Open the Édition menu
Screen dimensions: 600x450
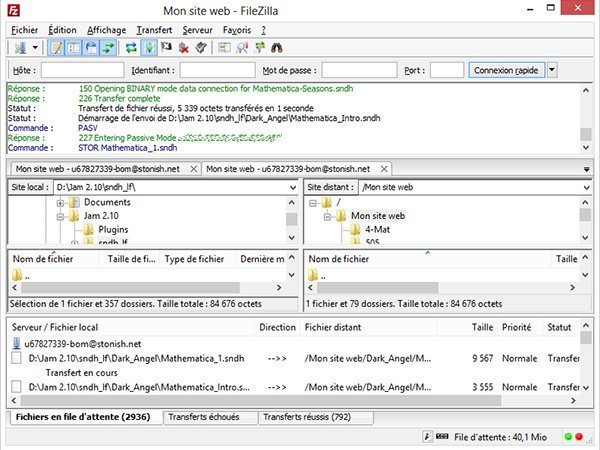tap(62, 30)
